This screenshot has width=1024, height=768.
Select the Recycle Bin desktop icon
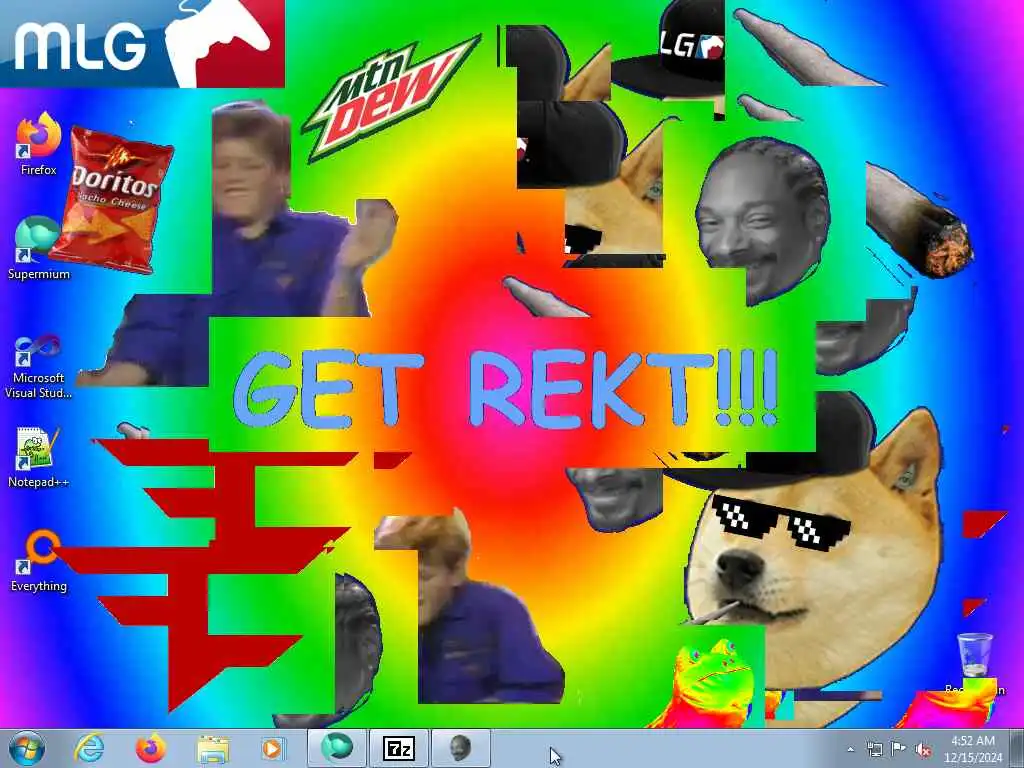click(x=974, y=663)
